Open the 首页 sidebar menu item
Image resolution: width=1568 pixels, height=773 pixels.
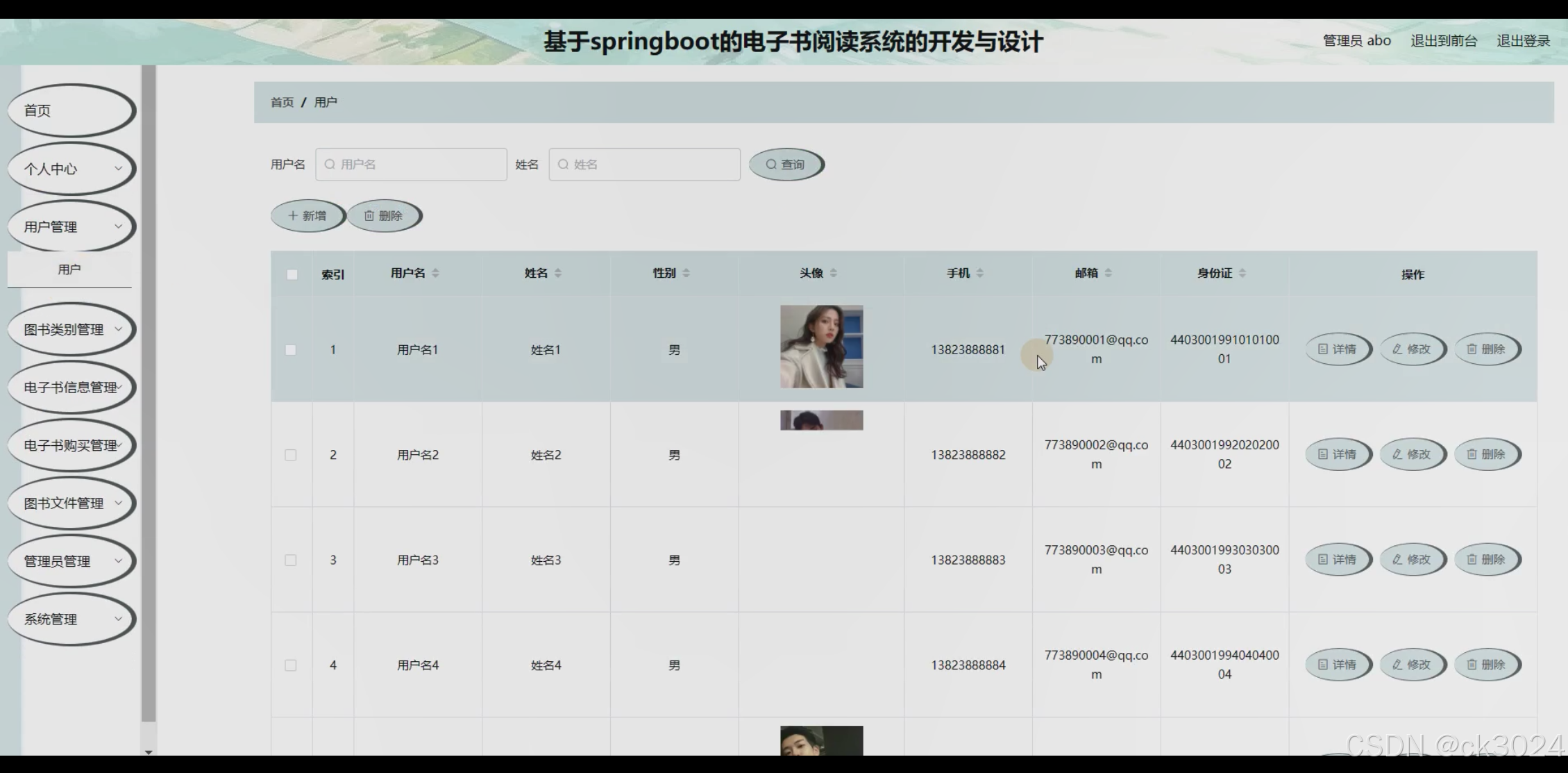71,110
